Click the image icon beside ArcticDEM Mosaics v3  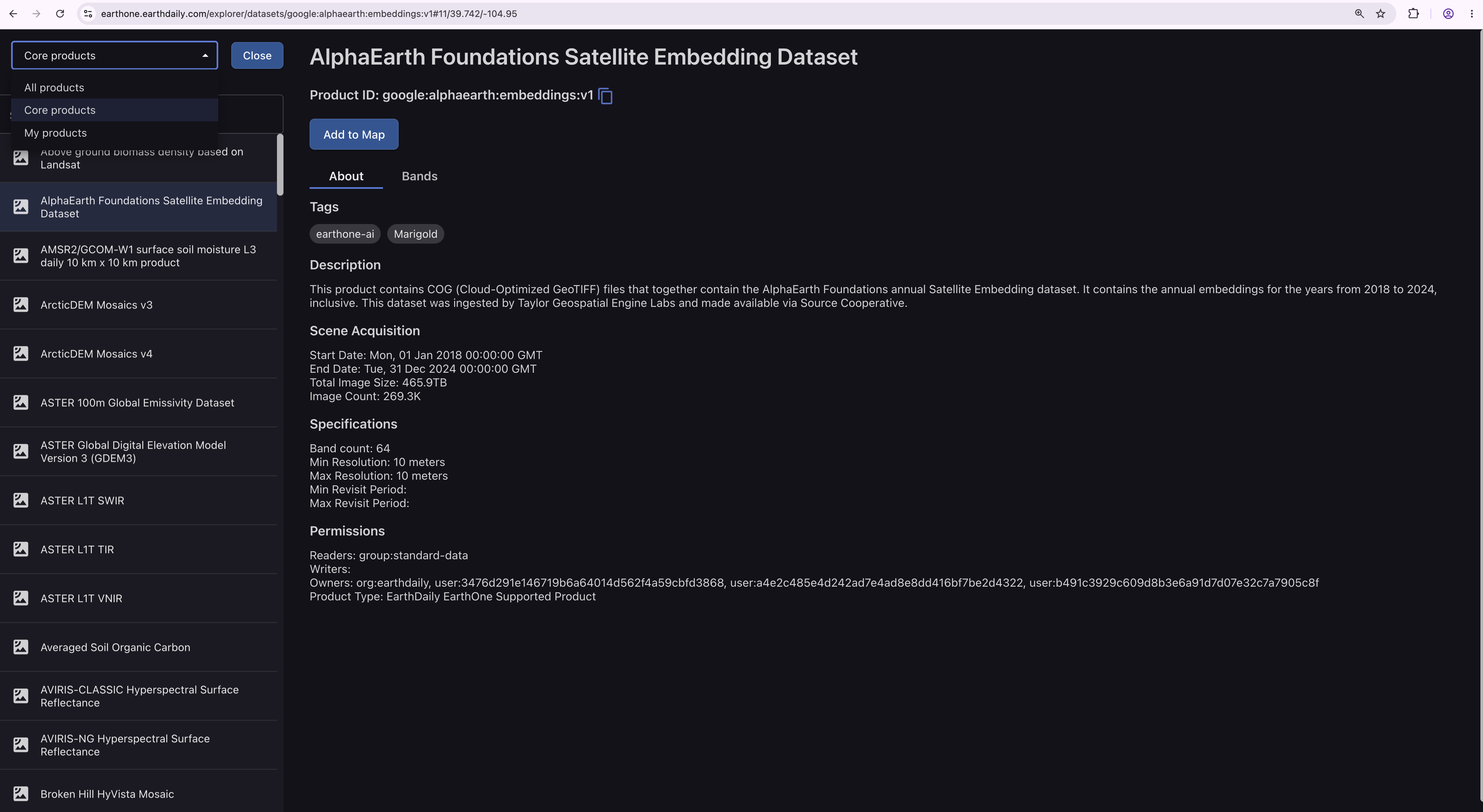(21, 305)
